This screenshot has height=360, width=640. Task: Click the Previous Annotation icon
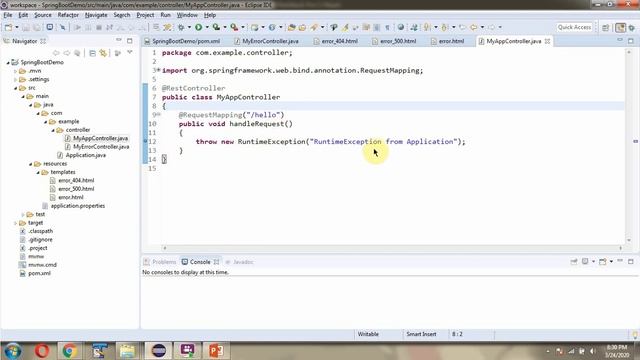tap(445, 27)
